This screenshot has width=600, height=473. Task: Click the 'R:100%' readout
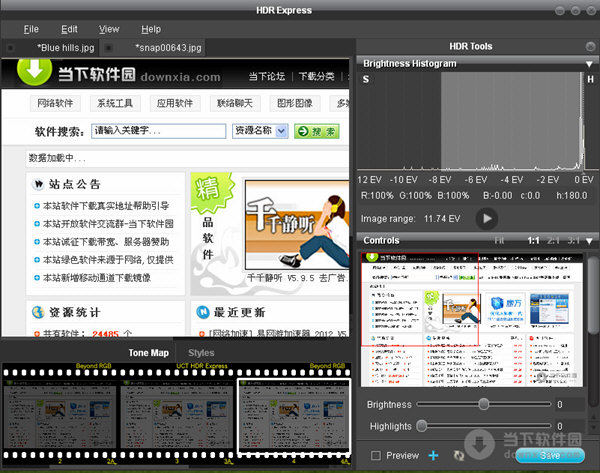point(377,196)
